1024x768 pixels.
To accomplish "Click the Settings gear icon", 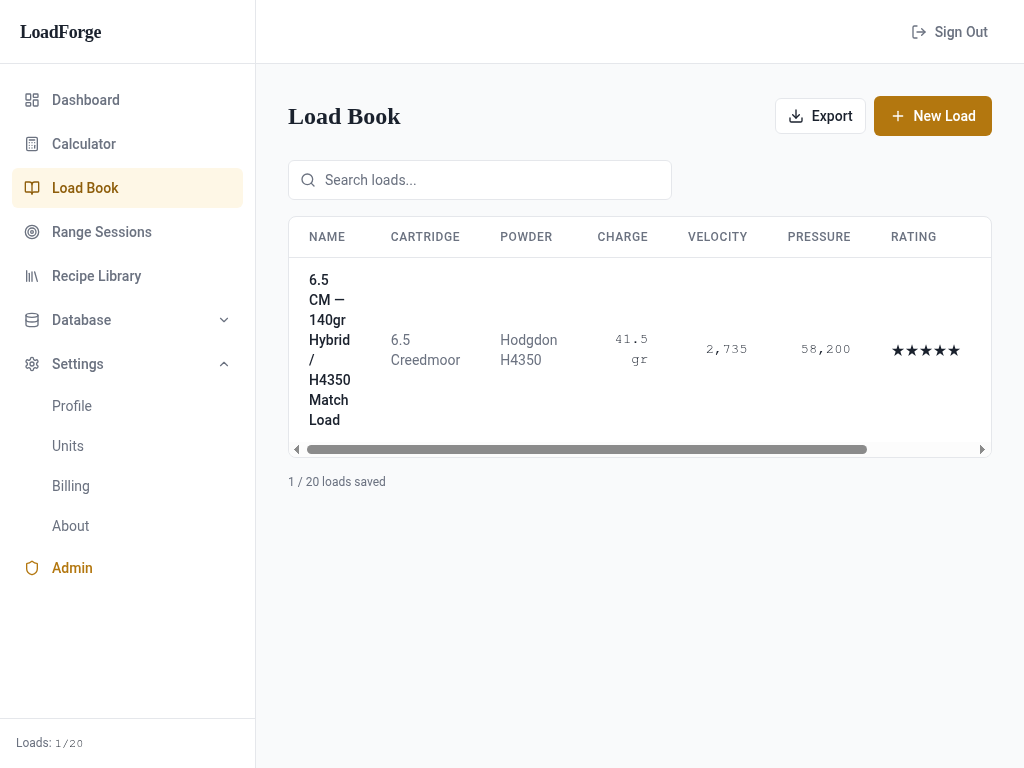I will [x=32, y=364].
